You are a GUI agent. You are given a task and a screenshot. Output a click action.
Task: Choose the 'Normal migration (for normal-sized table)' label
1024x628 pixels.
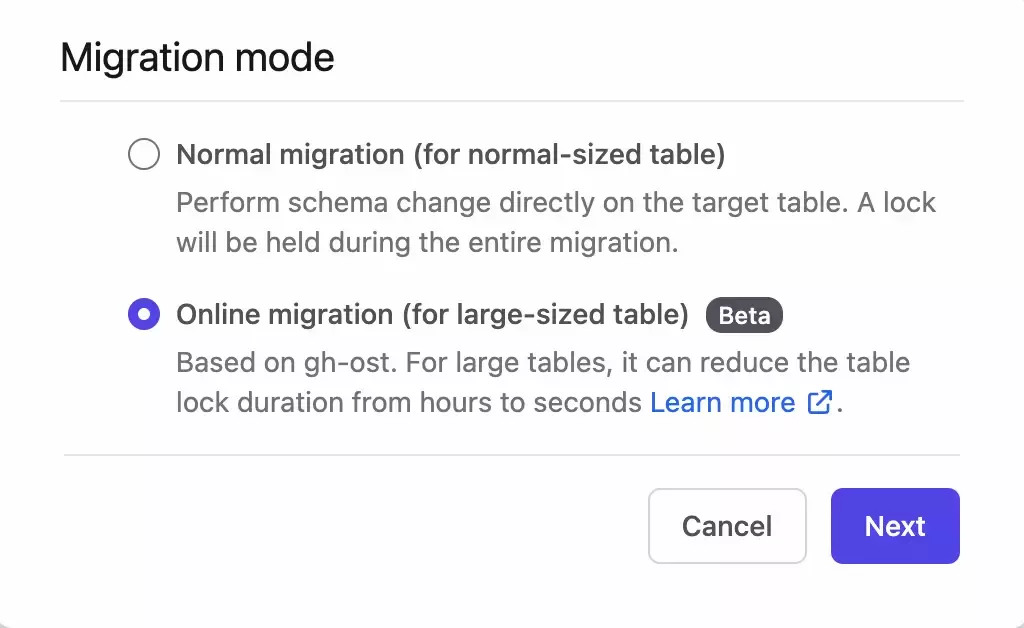pyautogui.click(x=451, y=155)
